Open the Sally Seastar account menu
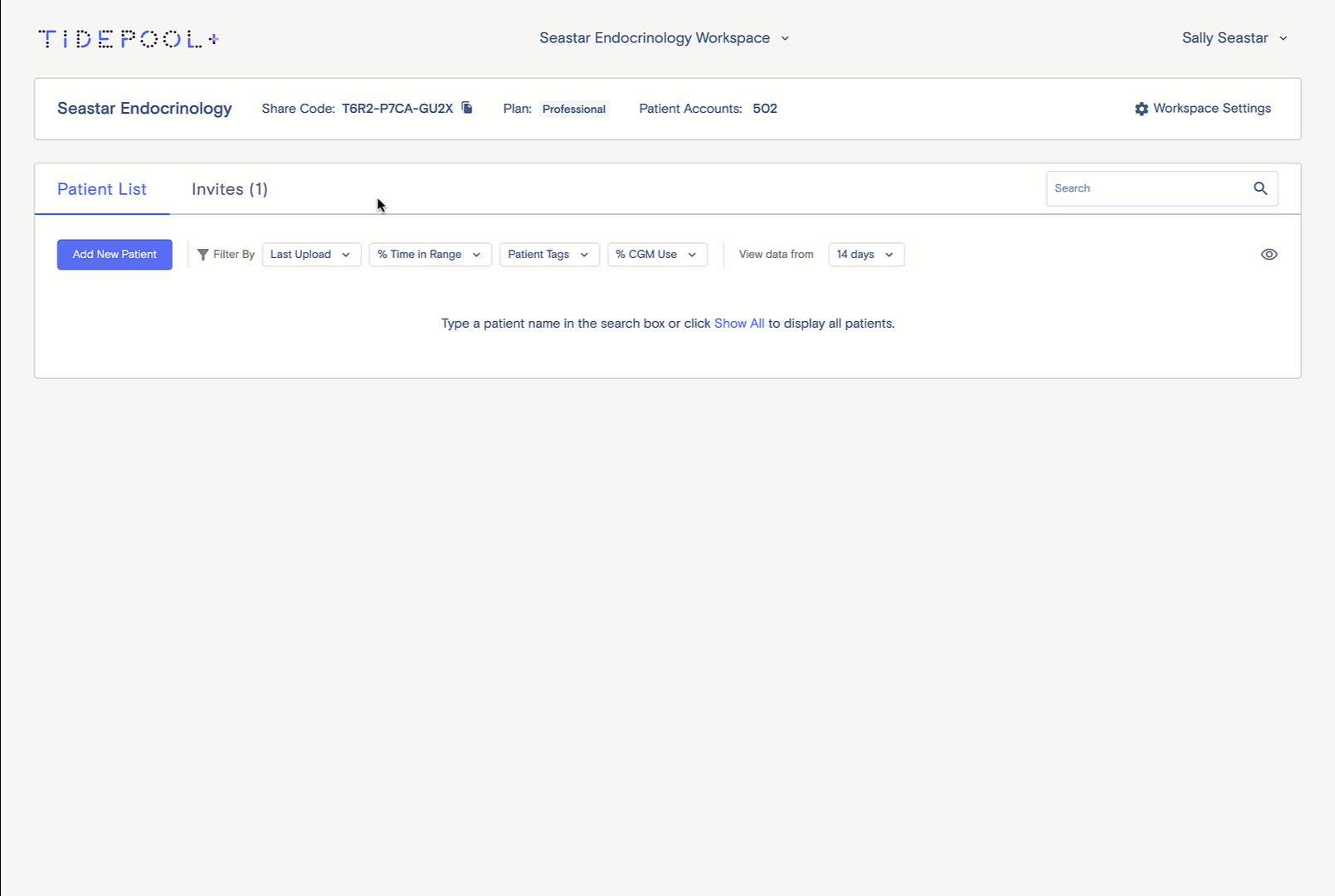 click(x=1235, y=38)
